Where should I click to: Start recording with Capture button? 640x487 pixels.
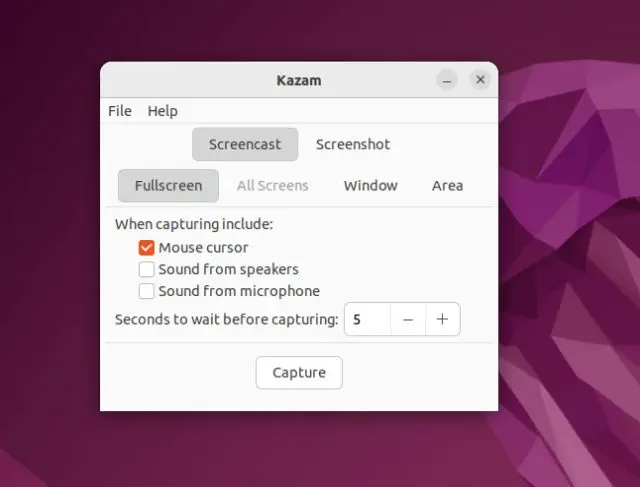(x=299, y=373)
